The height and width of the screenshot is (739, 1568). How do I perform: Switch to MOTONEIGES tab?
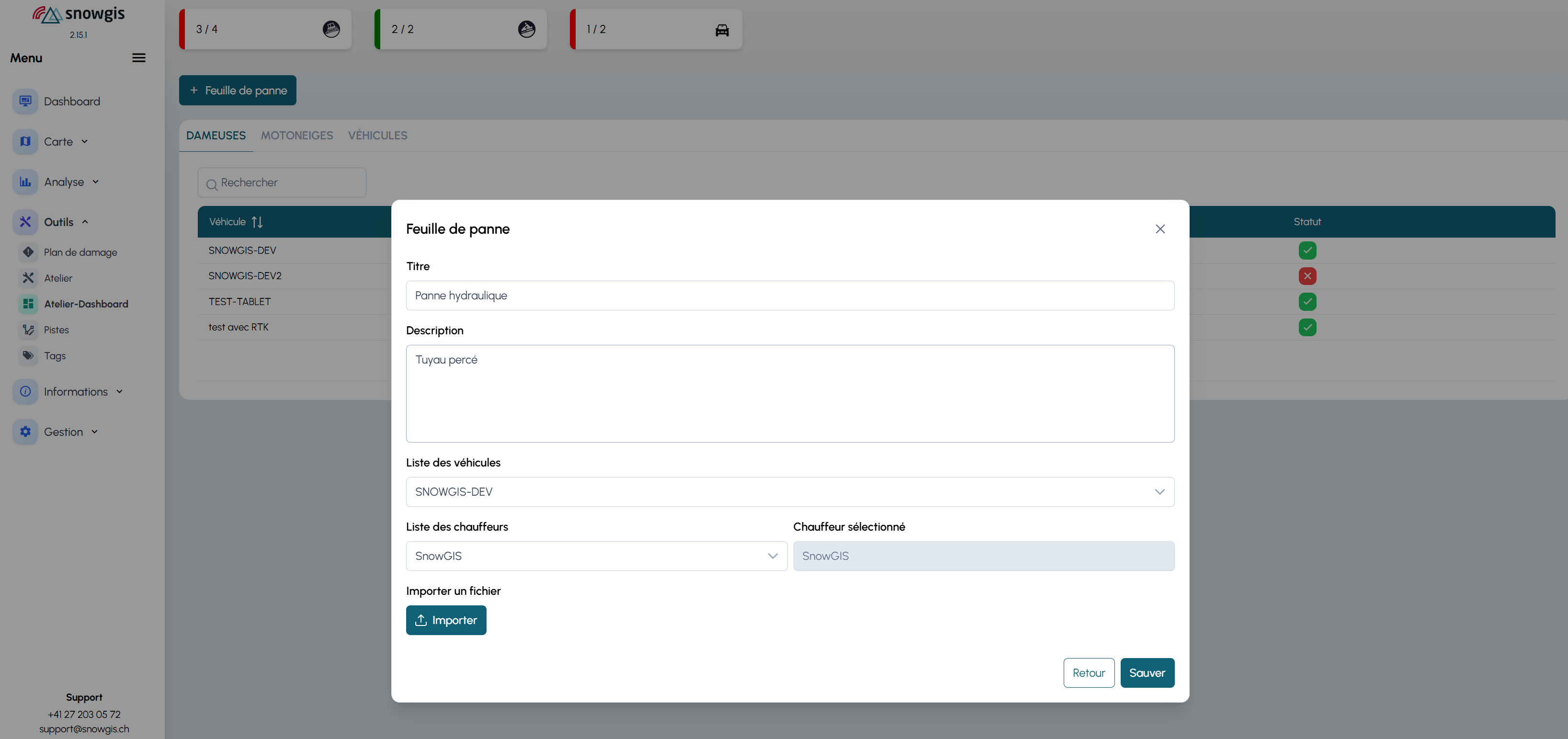(296, 135)
